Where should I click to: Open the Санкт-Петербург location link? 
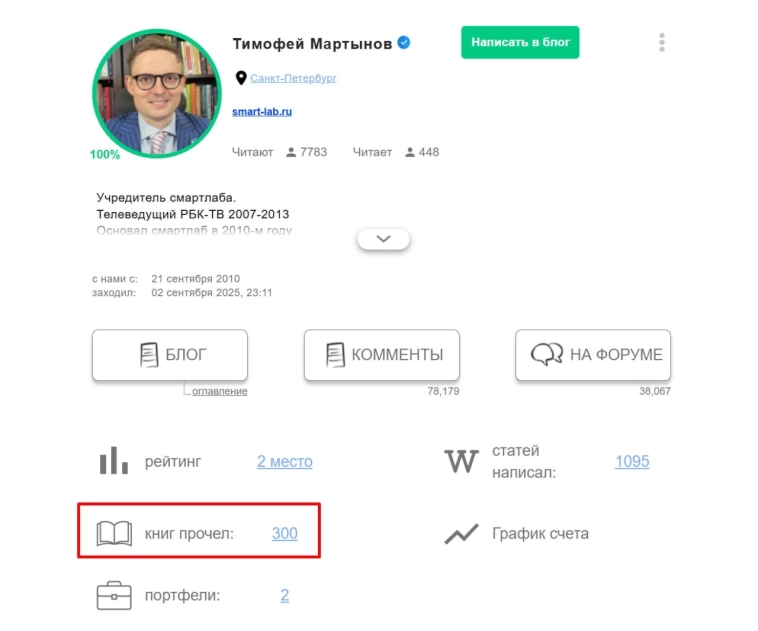pyautogui.click(x=293, y=78)
